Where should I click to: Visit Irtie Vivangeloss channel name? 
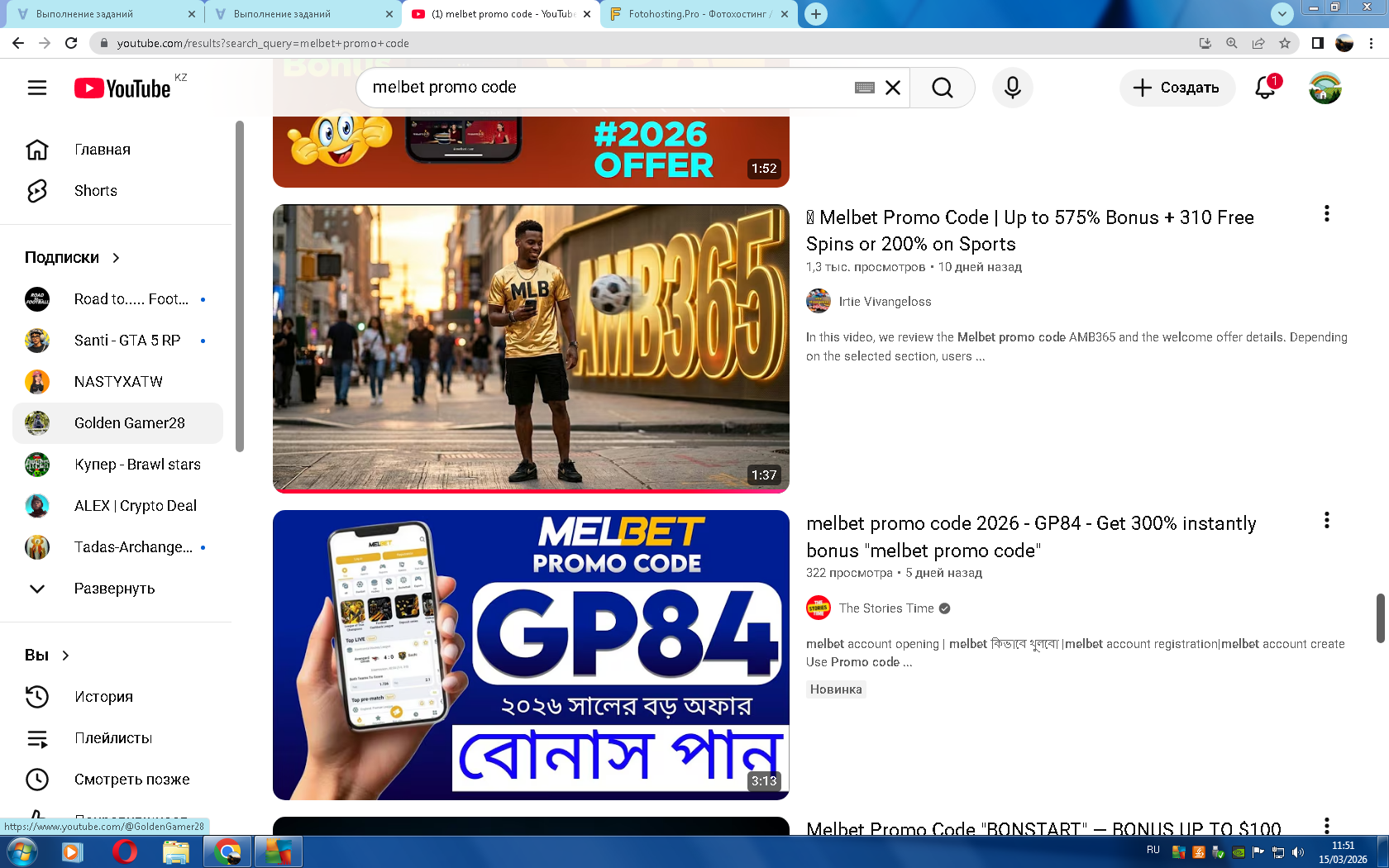pyautogui.click(x=885, y=302)
